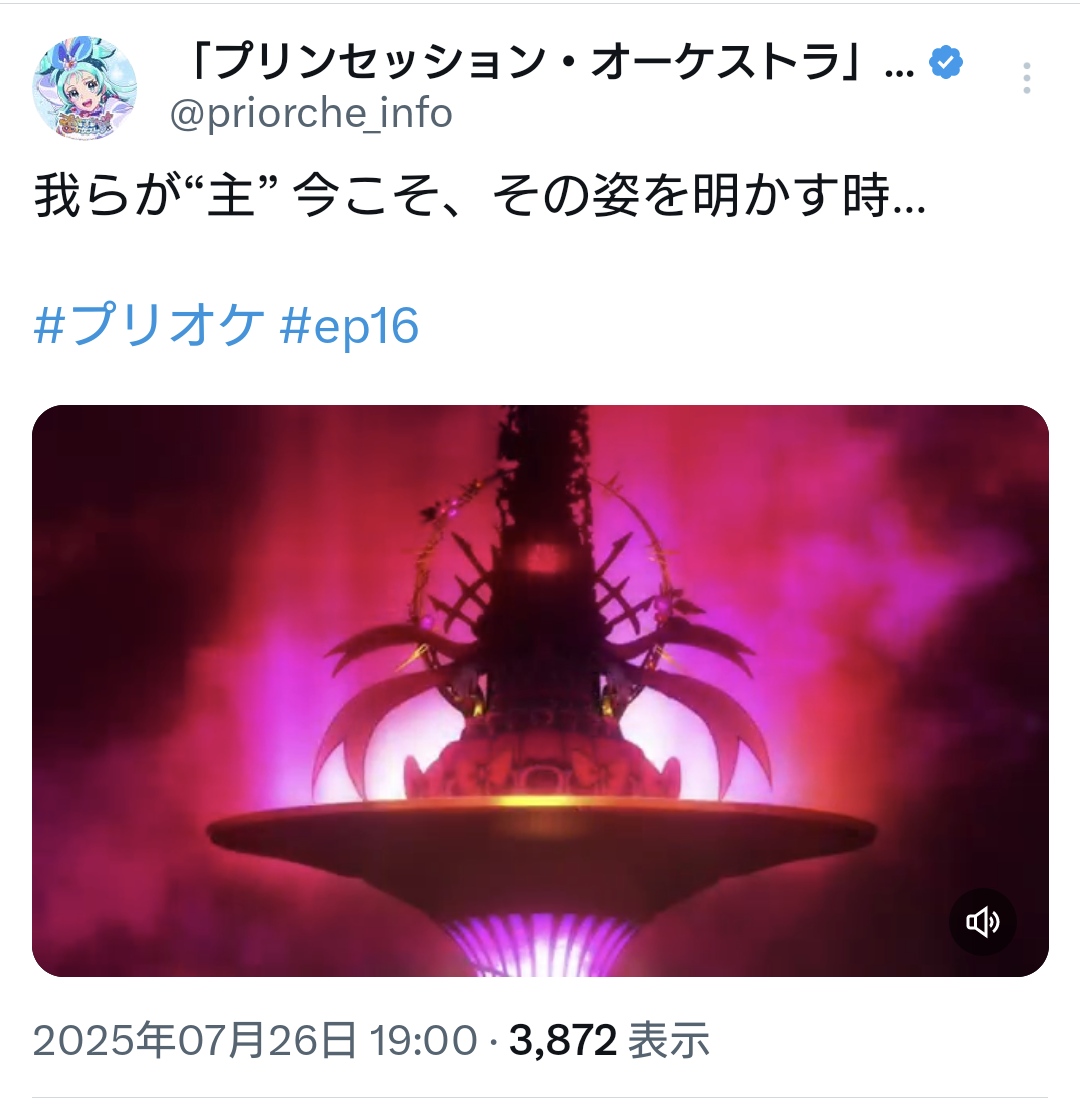Click the truncated name ellipsis after オーケストラ」
Screen dimensions: 1080x1102
(x=899, y=71)
